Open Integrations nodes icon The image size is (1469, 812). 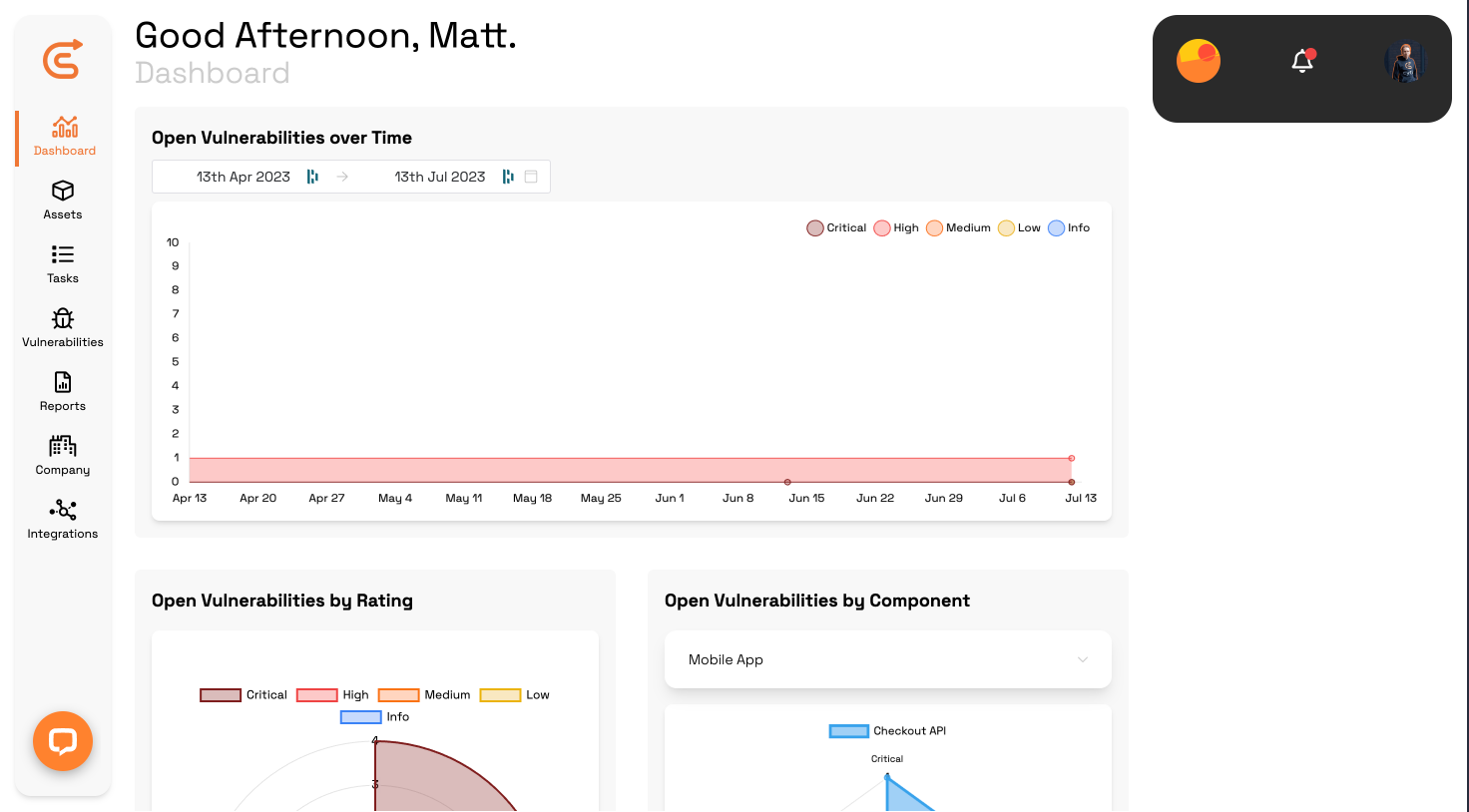click(x=63, y=510)
